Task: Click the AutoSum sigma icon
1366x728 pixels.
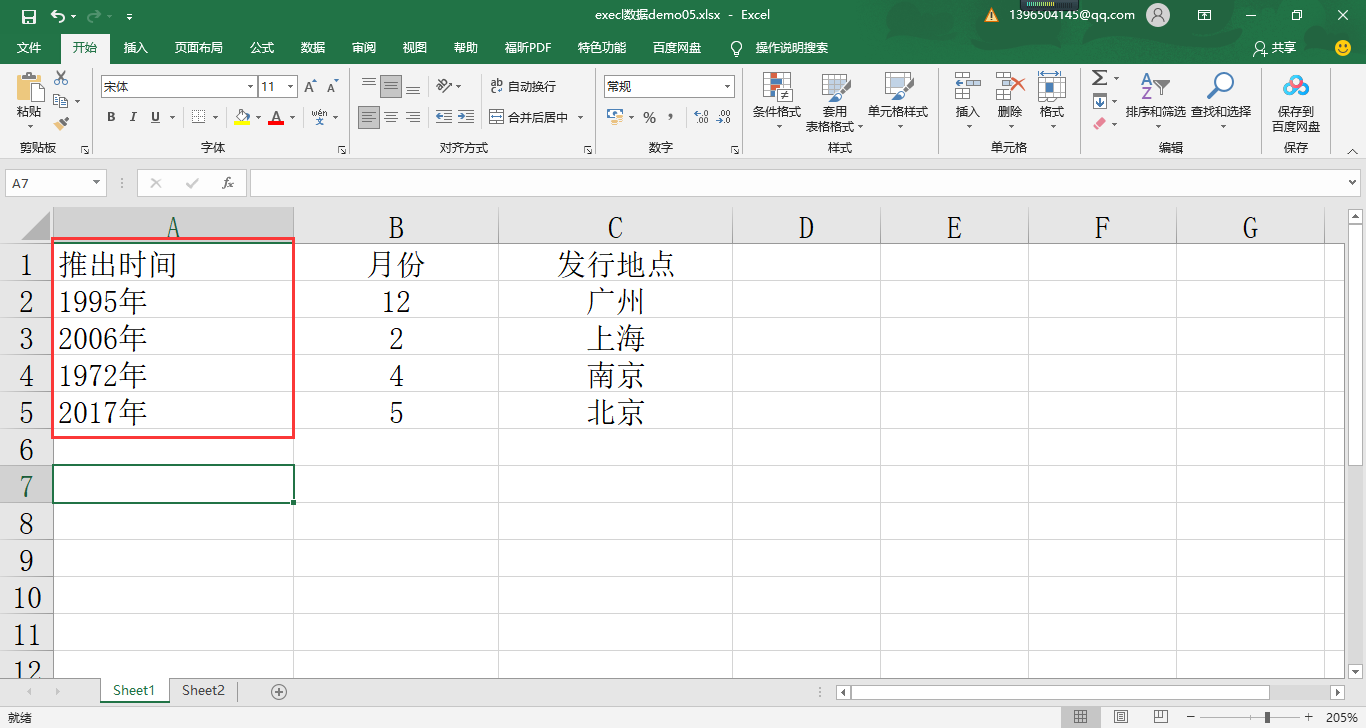Action: [x=1099, y=78]
